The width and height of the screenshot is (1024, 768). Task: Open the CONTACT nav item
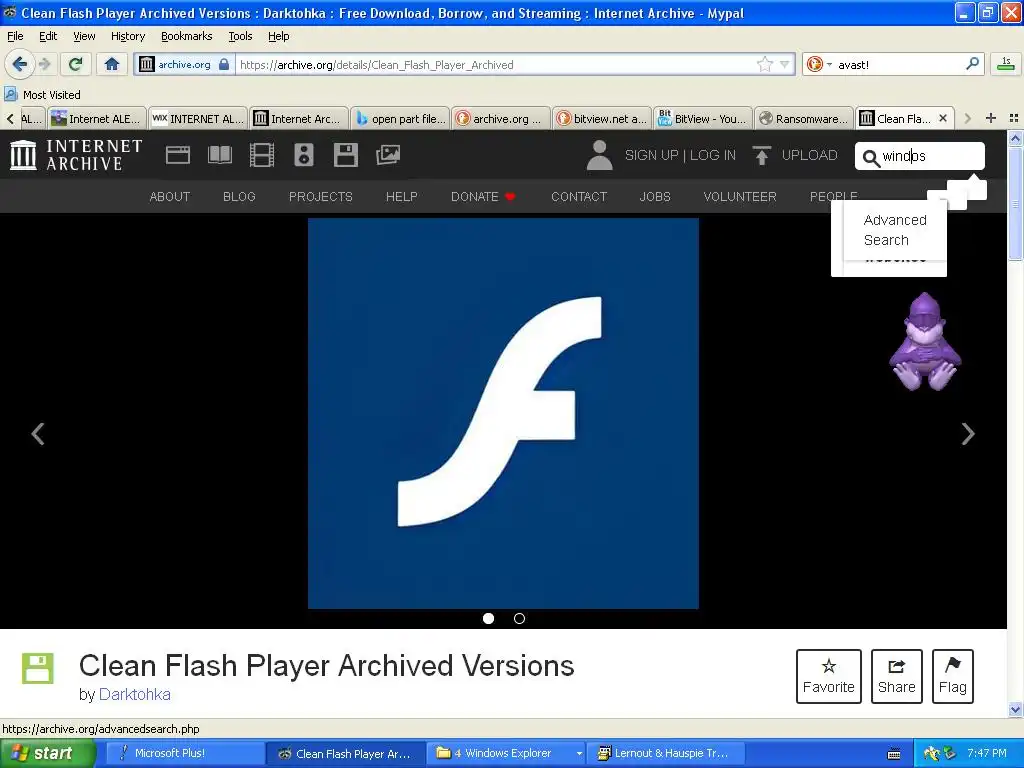coord(579,197)
